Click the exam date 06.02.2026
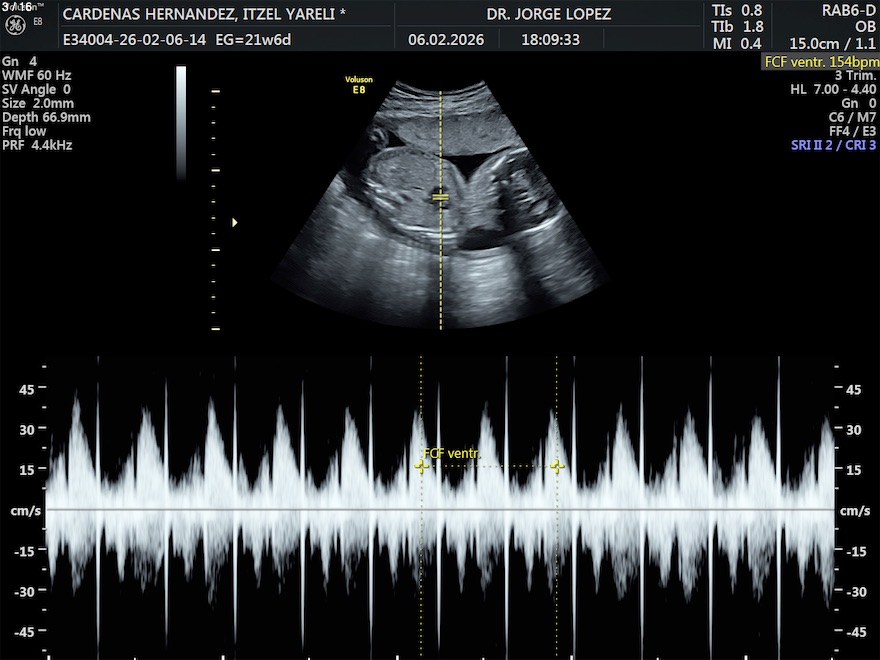This screenshot has height=660, width=880. pyautogui.click(x=446, y=42)
